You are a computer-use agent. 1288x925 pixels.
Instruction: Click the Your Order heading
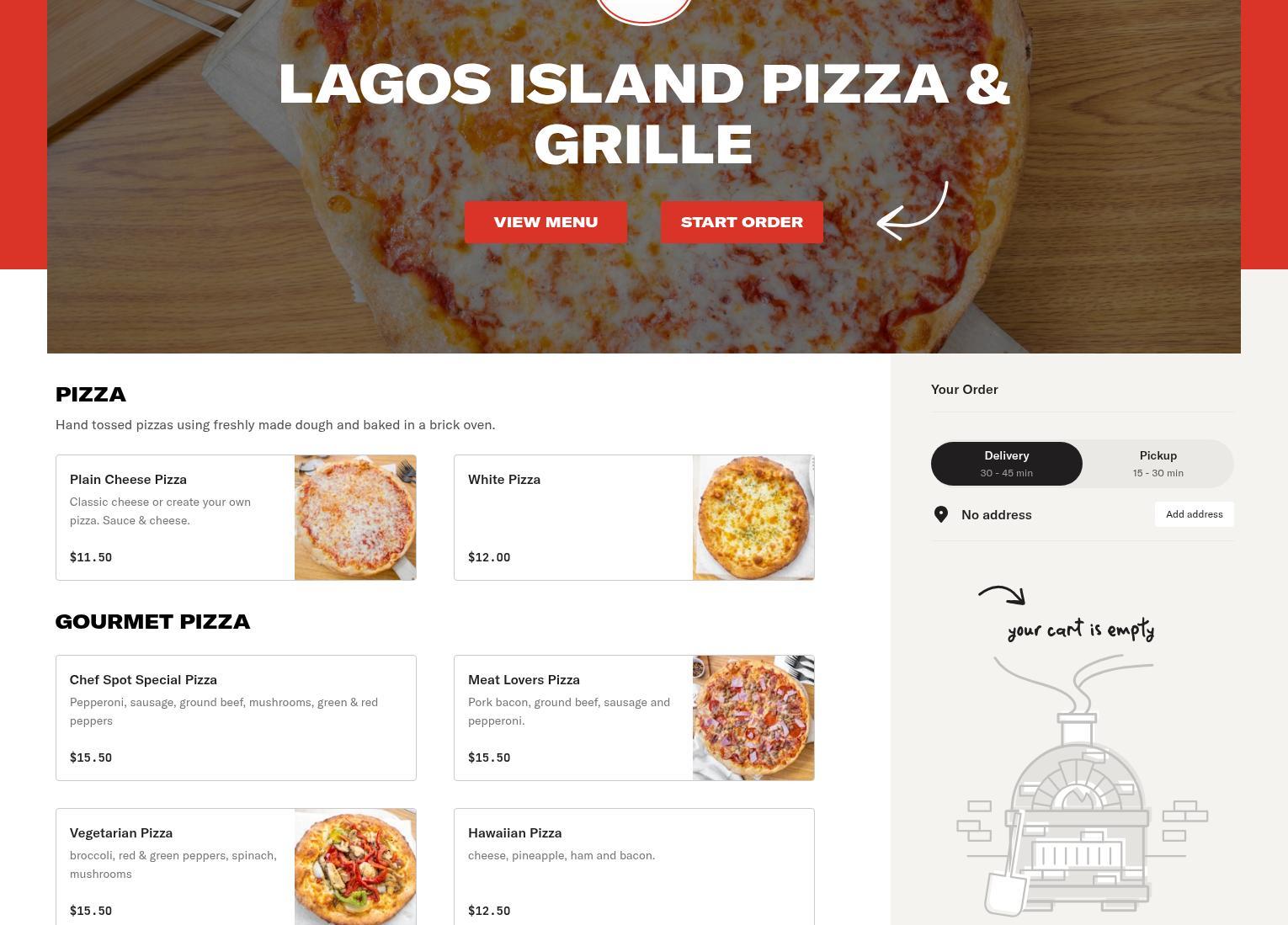(x=965, y=389)
